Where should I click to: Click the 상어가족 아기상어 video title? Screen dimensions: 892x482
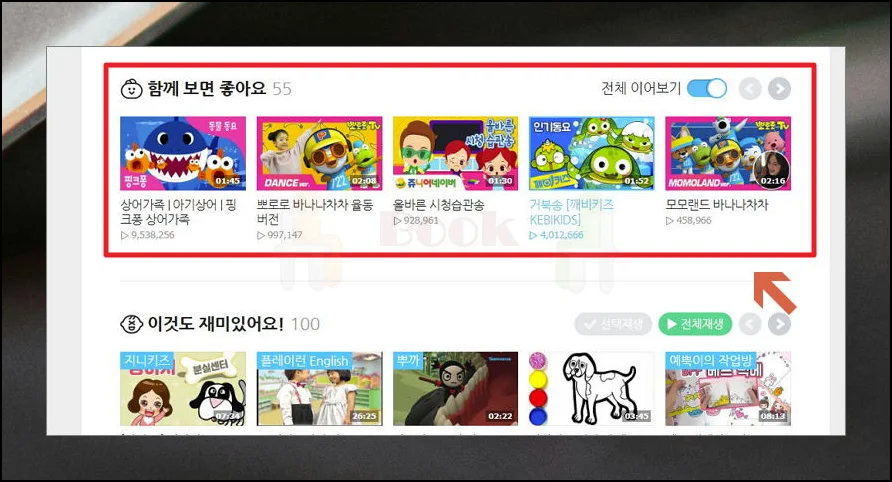[x=178, y=212]
